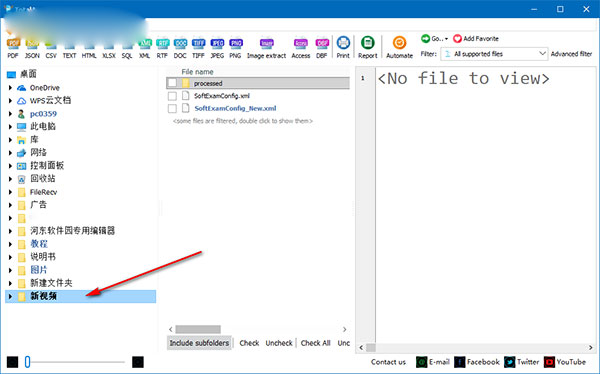Select the RTF conversion icon
Image resolution: width=600 pixels, height=374 pixels.
coord(162,43)
